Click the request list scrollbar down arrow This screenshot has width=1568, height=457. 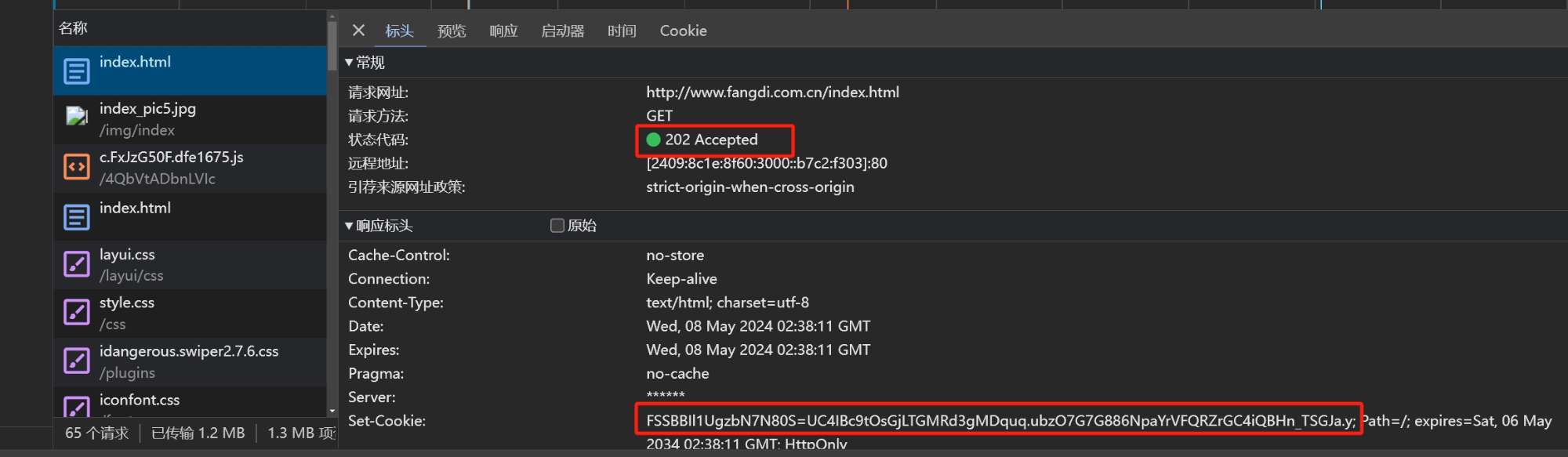point(332,411)
